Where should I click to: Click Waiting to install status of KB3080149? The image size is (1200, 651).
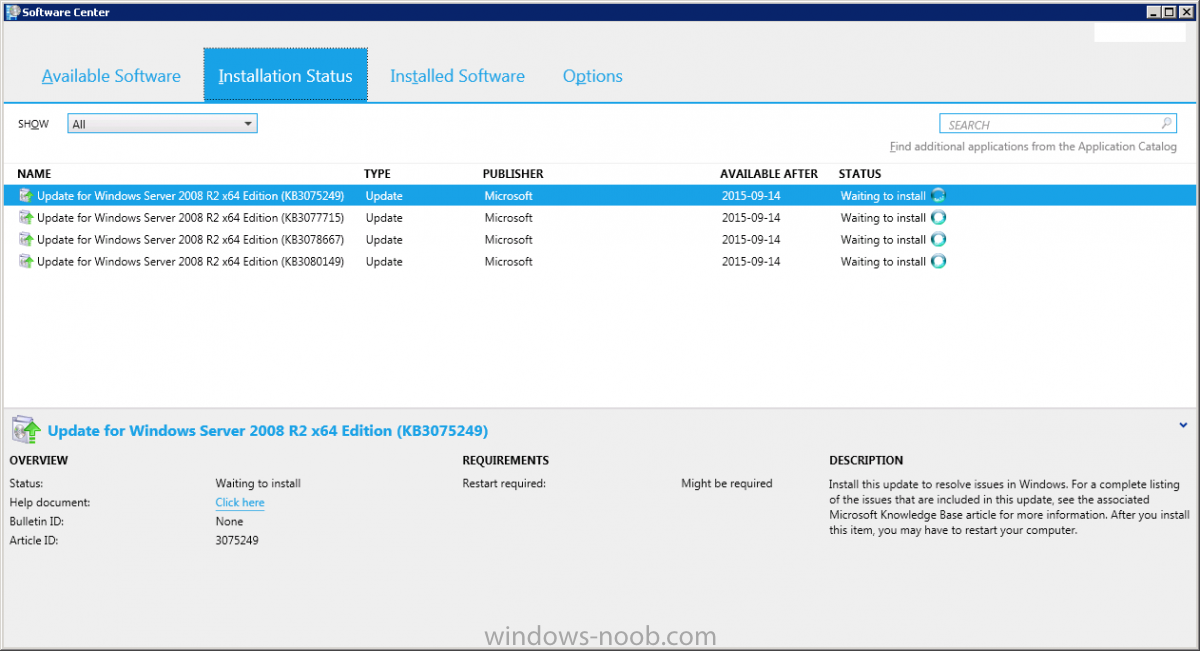coord(883,262)
